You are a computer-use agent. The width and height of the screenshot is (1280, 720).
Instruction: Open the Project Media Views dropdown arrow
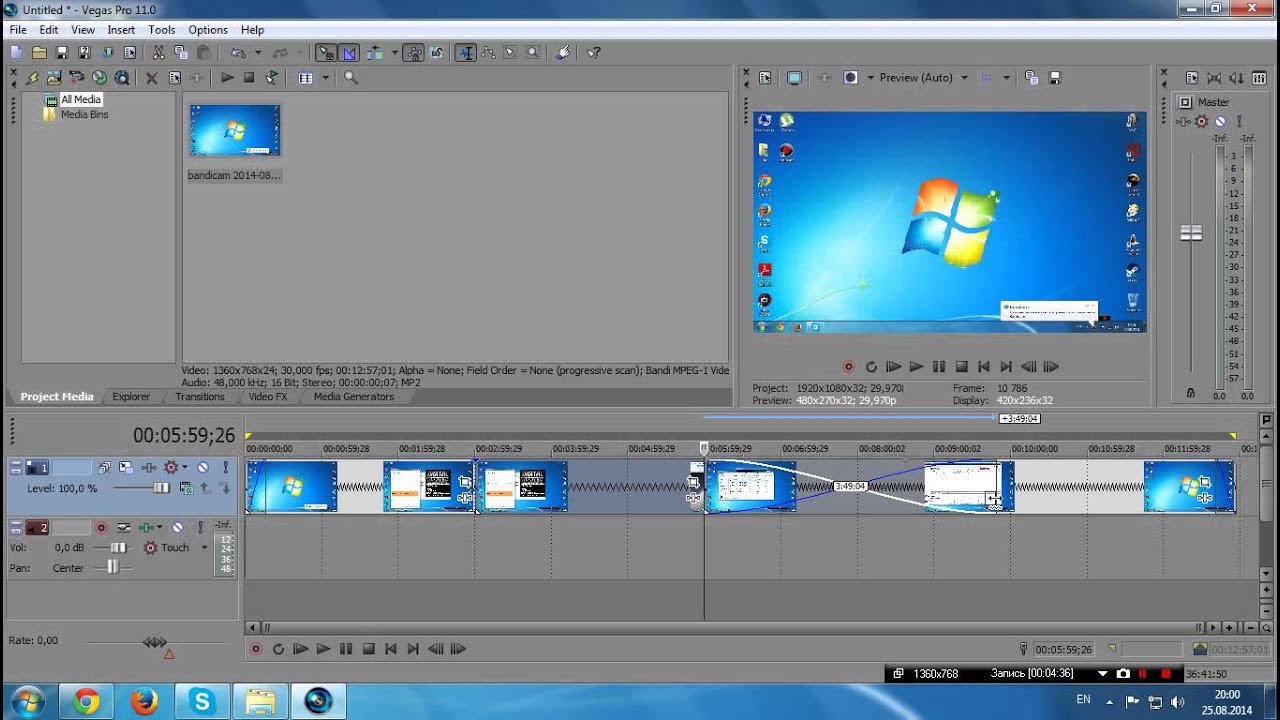click(325, 77)
